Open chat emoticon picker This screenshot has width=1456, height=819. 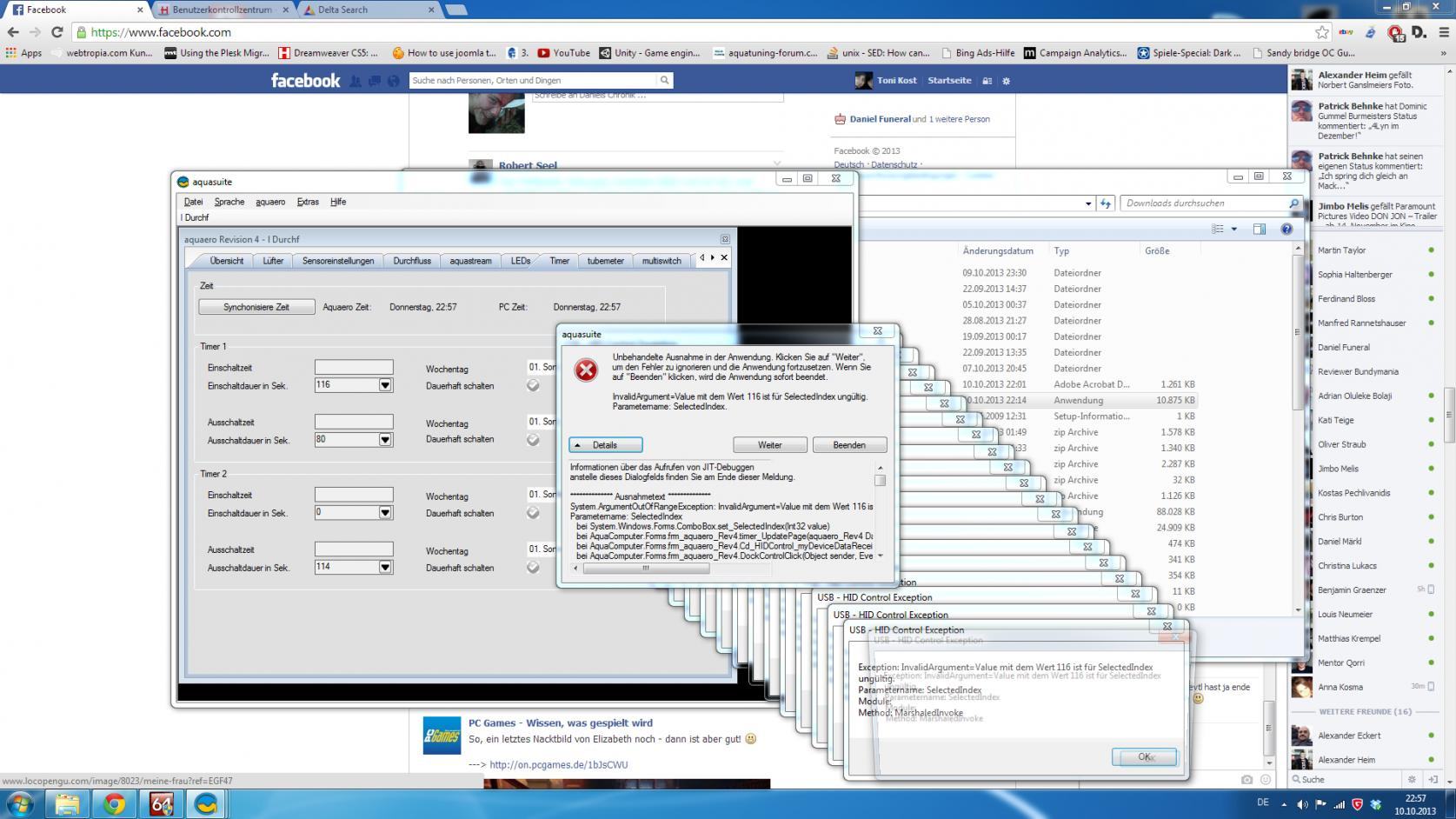[x=1266, y=780]
